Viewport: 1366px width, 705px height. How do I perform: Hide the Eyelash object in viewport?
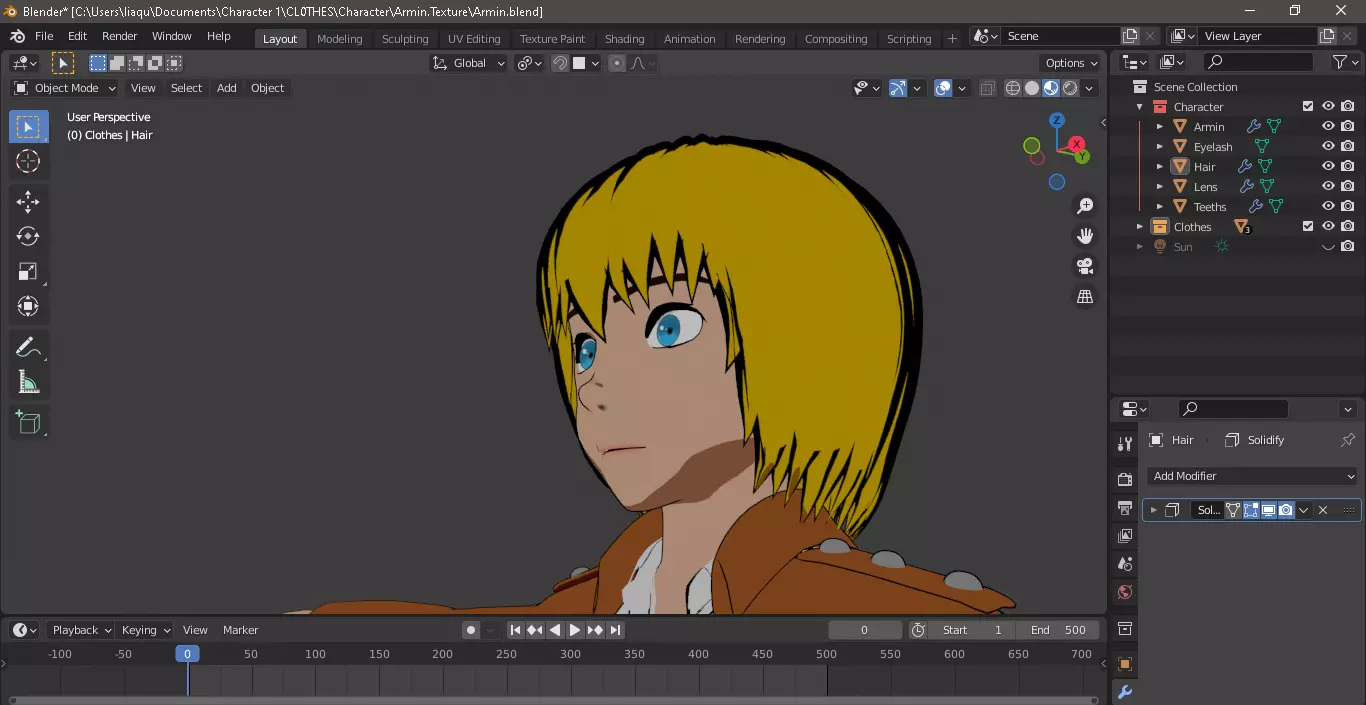(x=1328, y=146)
